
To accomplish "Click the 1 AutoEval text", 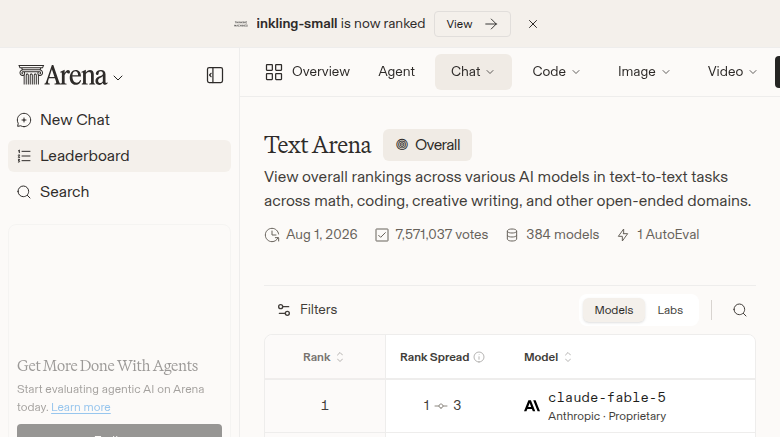I will [x=668, y=234].
